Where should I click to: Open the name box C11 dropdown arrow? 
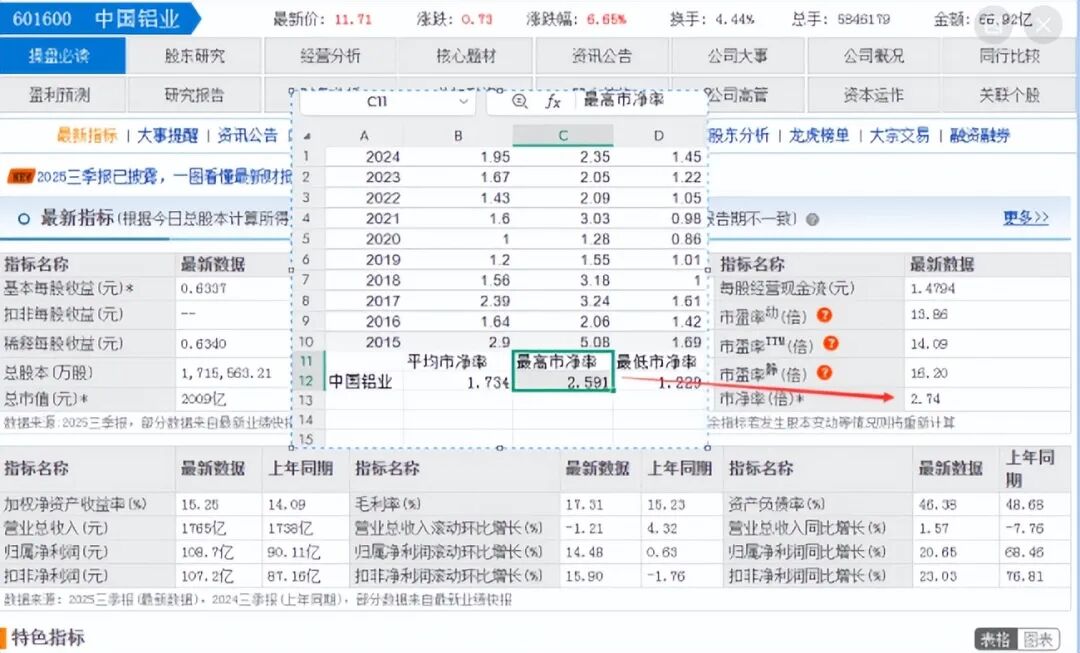click(463, 102)
